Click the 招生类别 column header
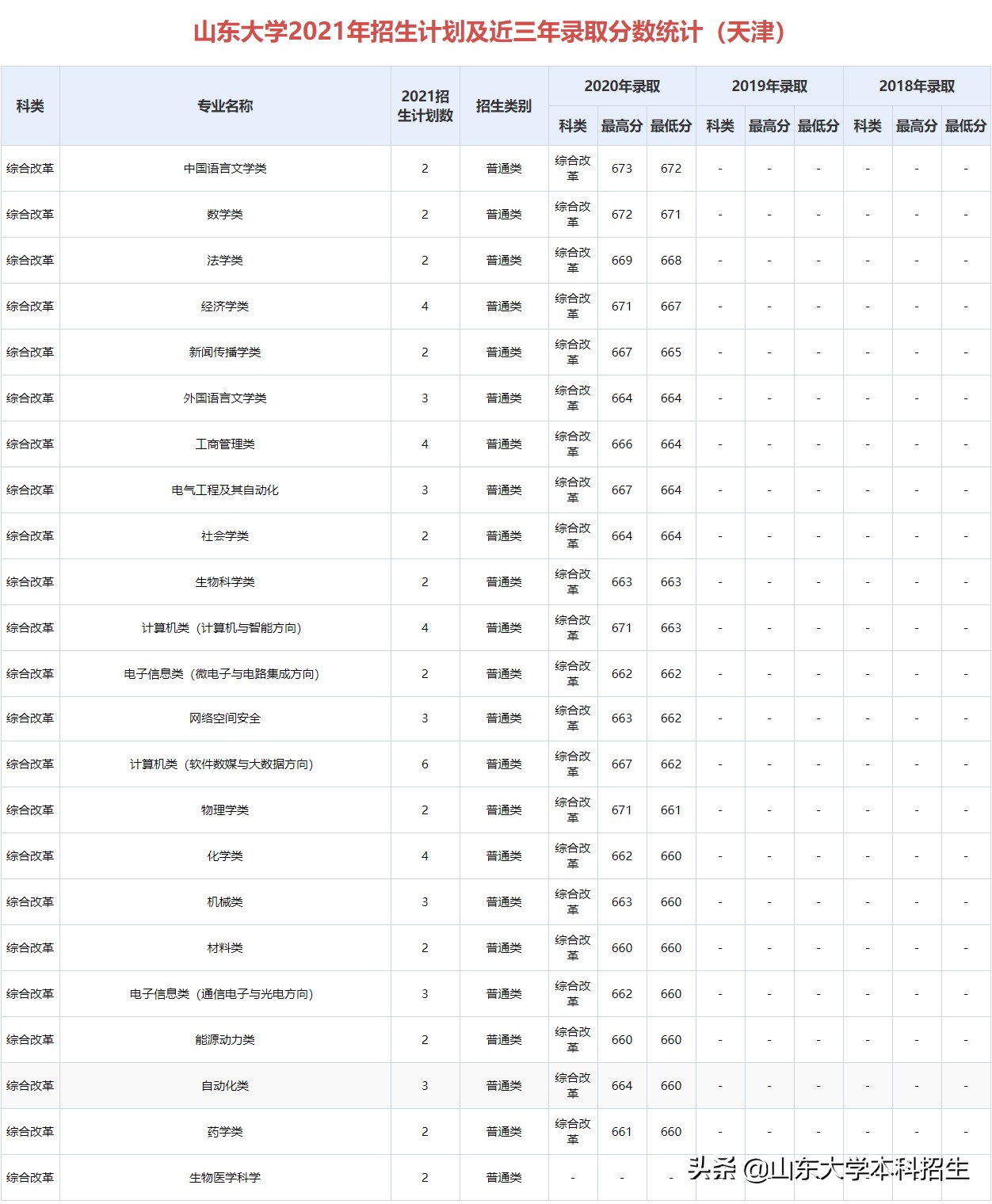Screen dimensions: 992x1204 click(x=504, y=108)
